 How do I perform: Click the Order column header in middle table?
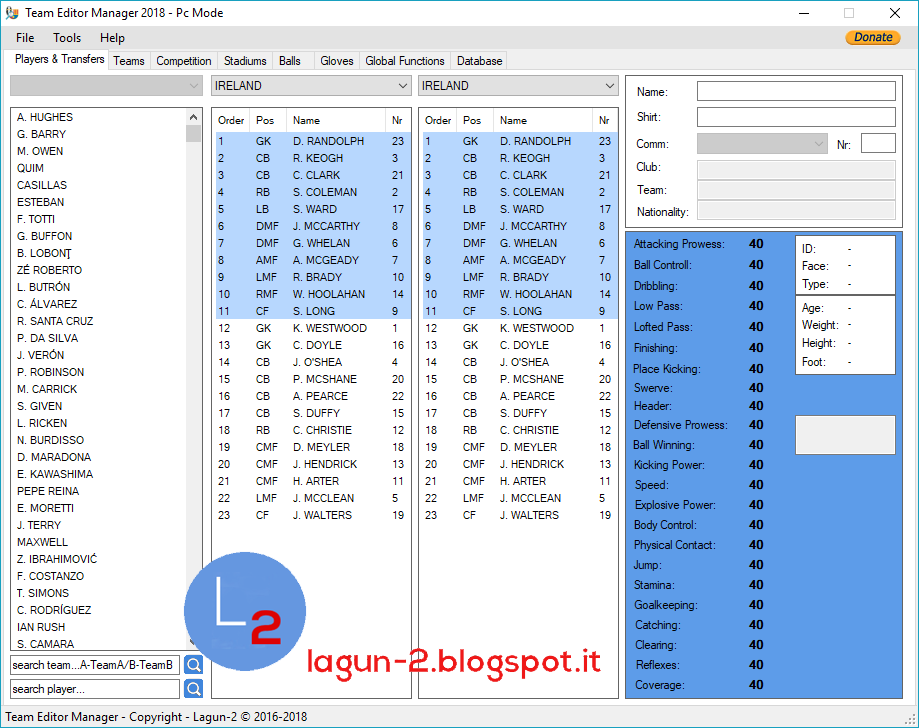[231, 120]
